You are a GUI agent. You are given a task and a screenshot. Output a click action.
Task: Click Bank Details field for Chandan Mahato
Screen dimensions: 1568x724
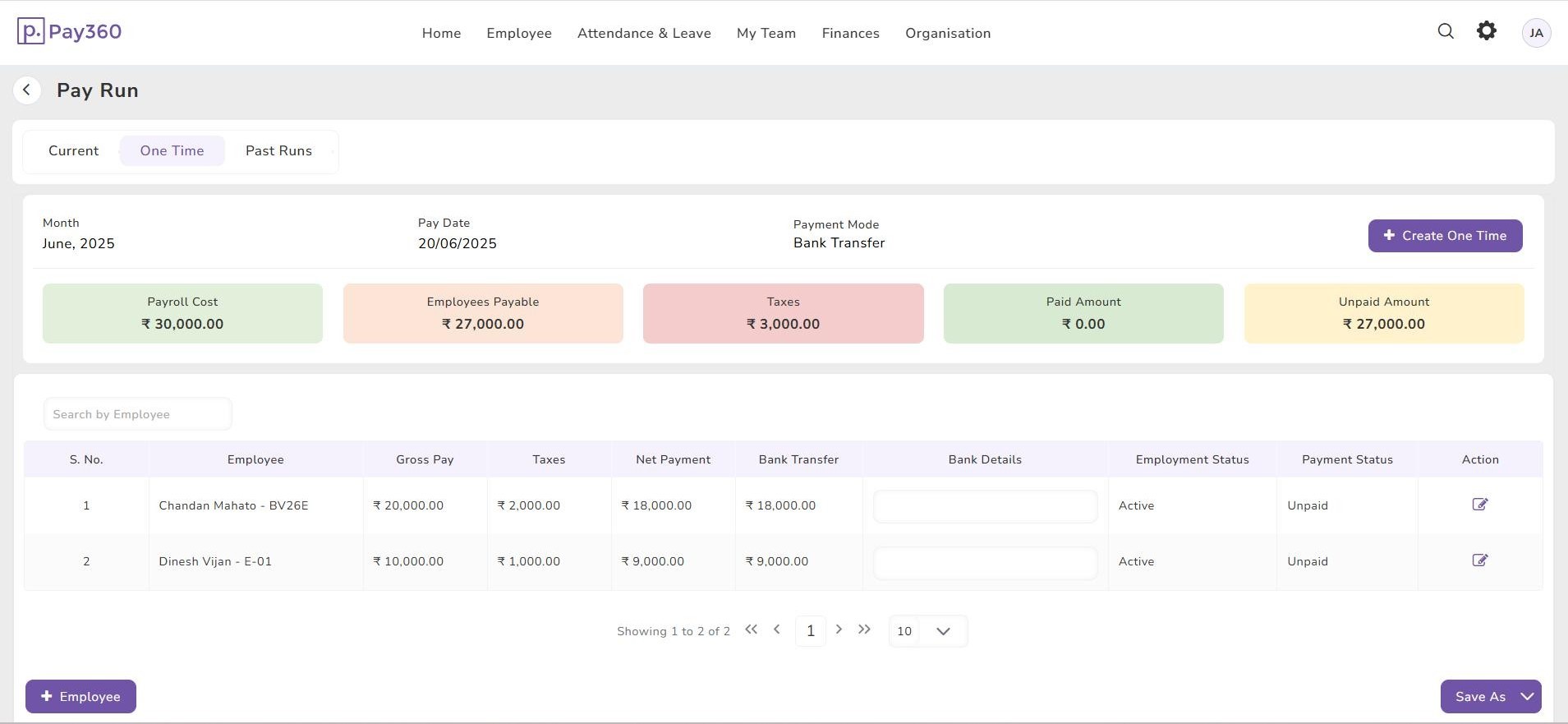pos(985,506)
